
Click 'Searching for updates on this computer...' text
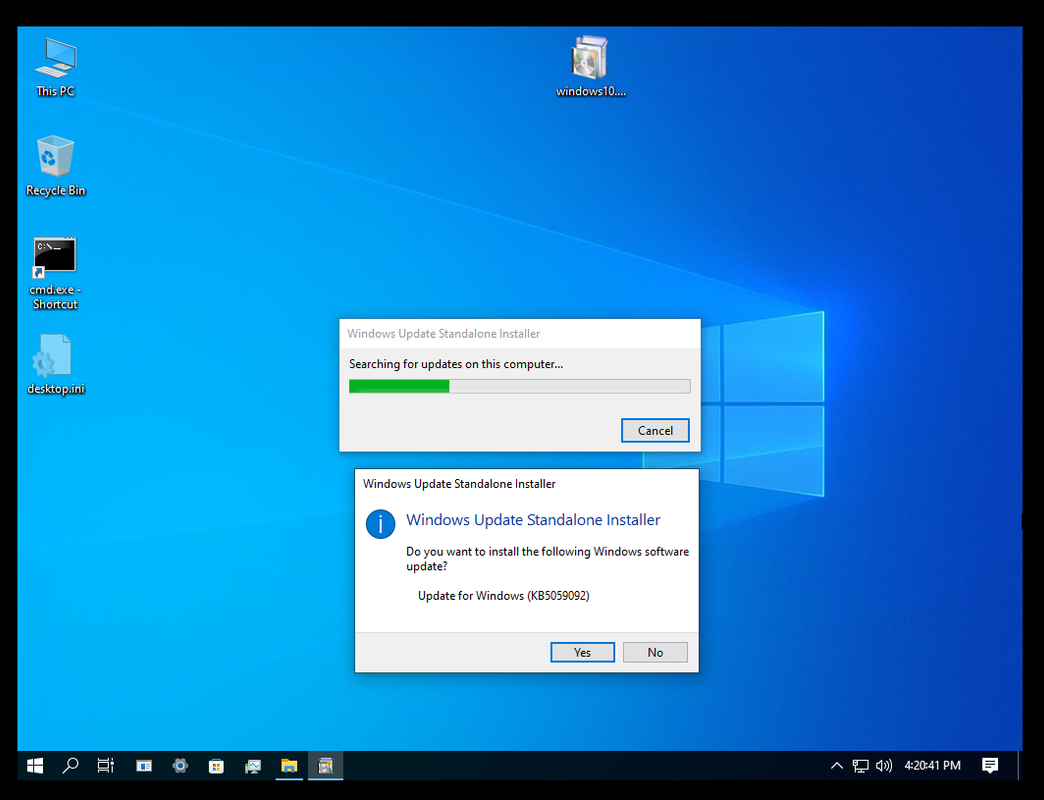pyautogui.click(x=456, y=364)
